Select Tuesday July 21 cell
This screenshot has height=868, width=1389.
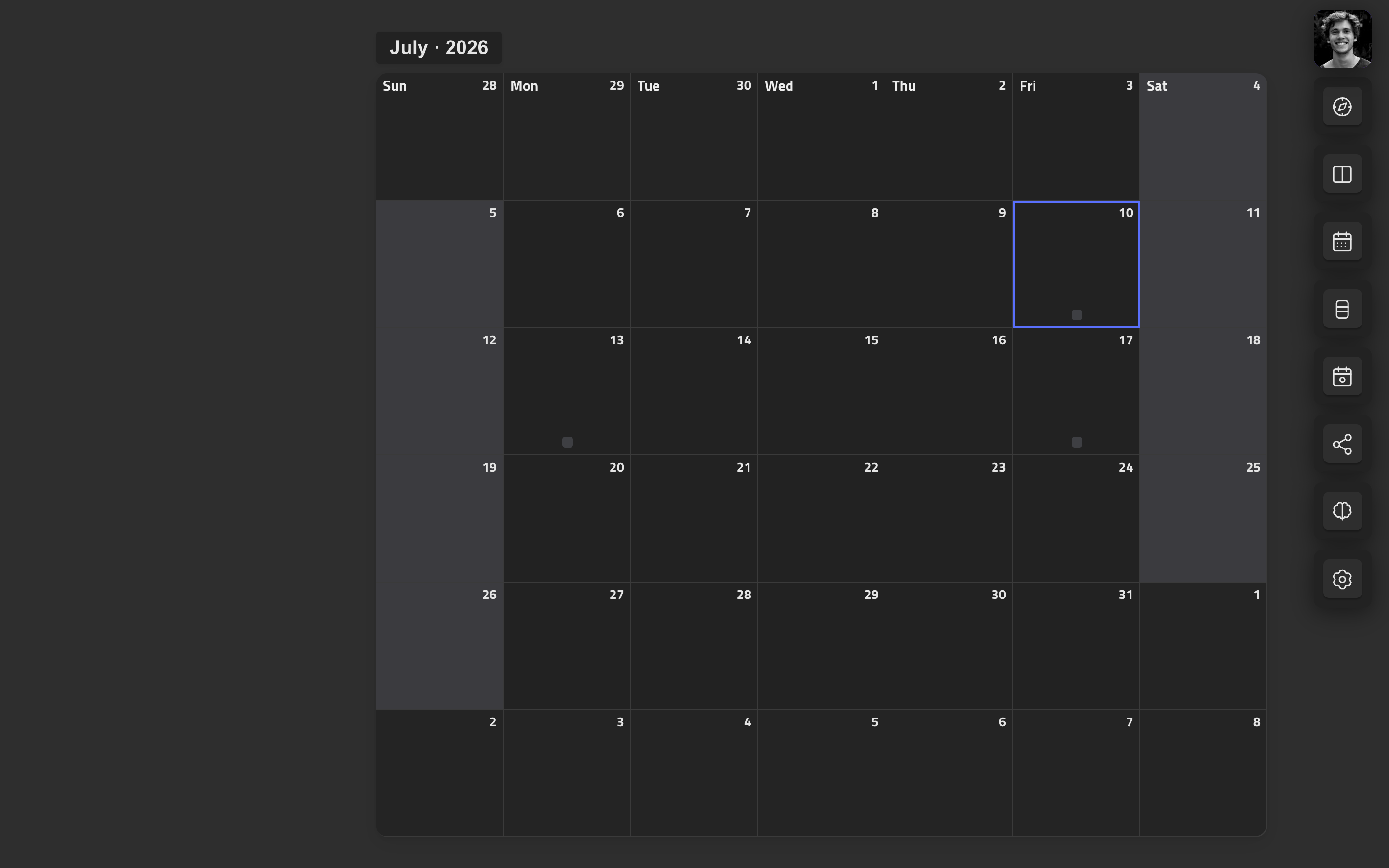point(694,519)
